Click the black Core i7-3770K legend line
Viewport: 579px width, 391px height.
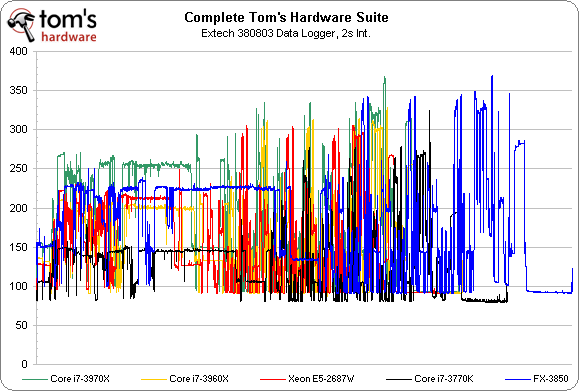399,379
